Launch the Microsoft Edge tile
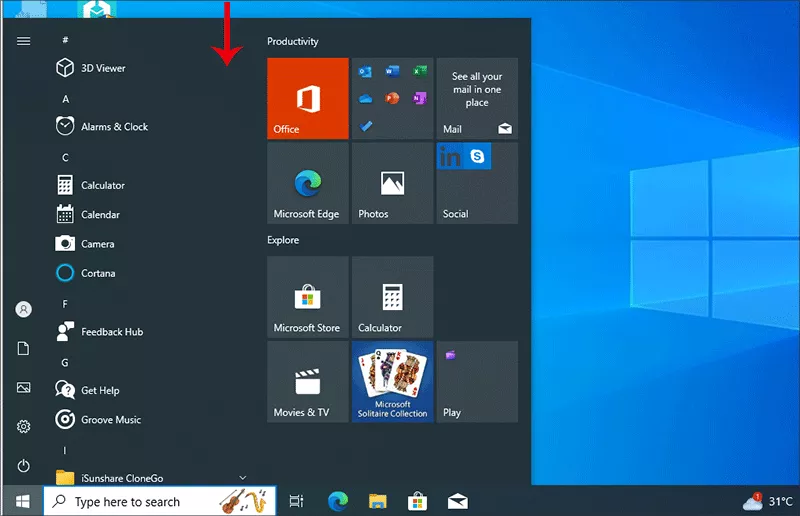 click(x=308, y=183)
